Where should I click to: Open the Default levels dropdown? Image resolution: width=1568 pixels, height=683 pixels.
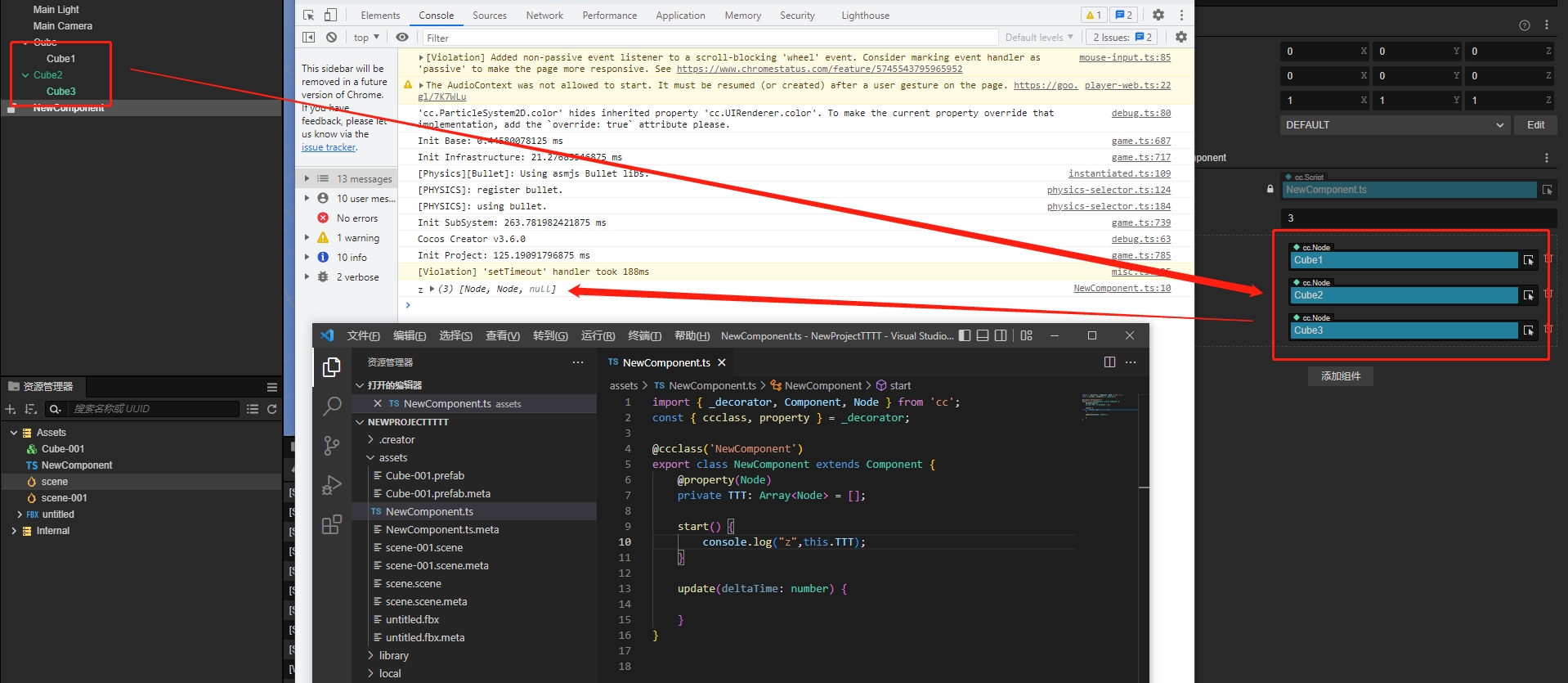tap(1039, 38)
